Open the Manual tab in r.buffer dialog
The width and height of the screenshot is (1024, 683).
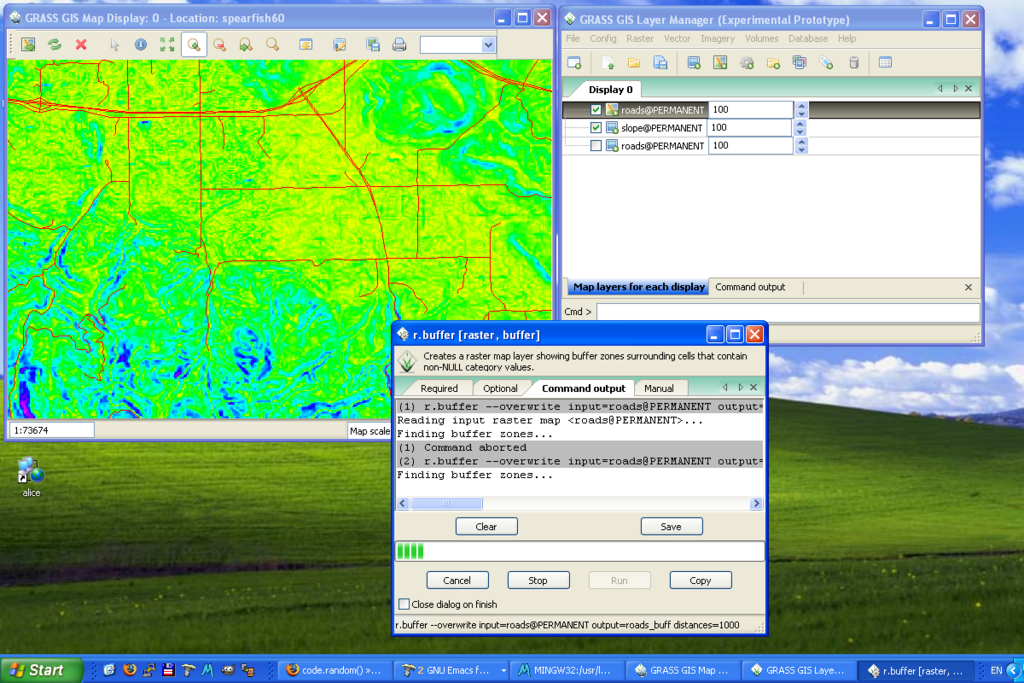[659, 388]
